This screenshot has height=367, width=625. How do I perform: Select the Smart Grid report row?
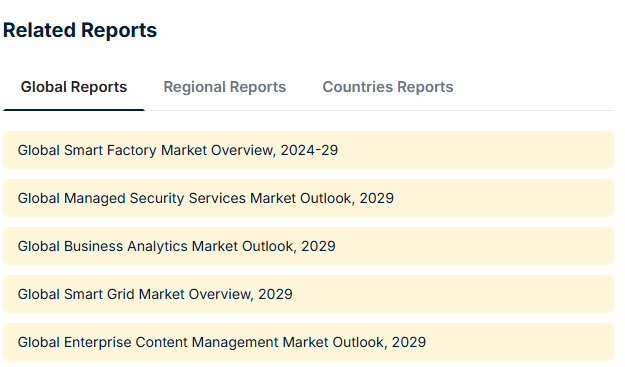309,294
